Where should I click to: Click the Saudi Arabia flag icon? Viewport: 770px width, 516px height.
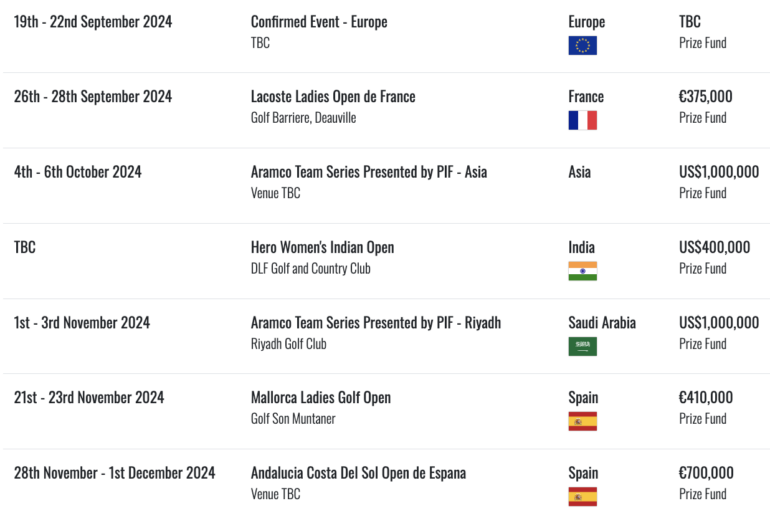click(582, 346)
